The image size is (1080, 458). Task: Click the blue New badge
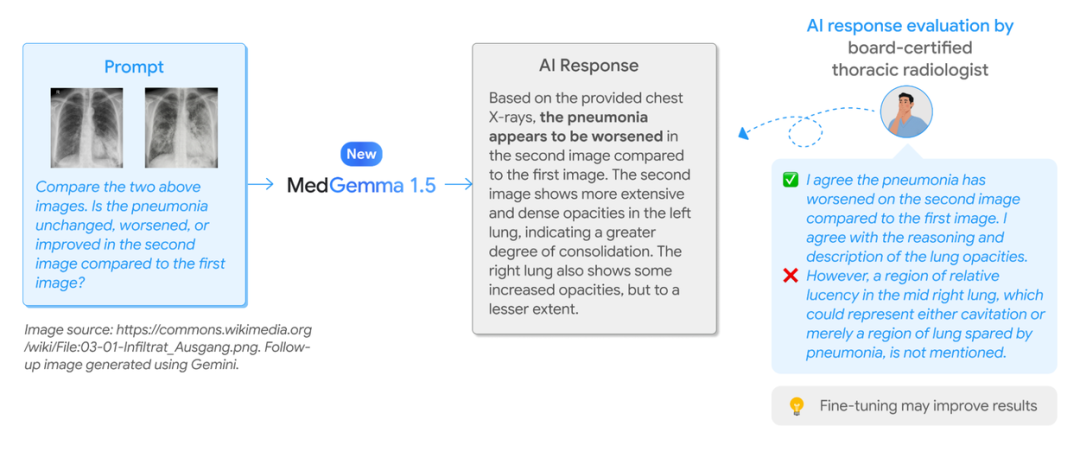[362, 154]
